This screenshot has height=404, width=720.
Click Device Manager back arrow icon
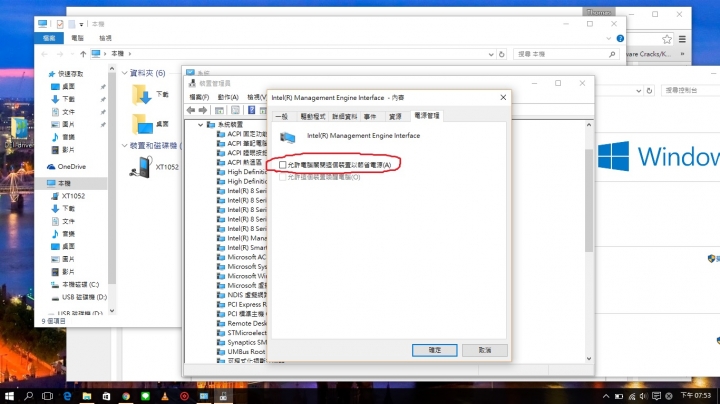(x=191, y=110)
